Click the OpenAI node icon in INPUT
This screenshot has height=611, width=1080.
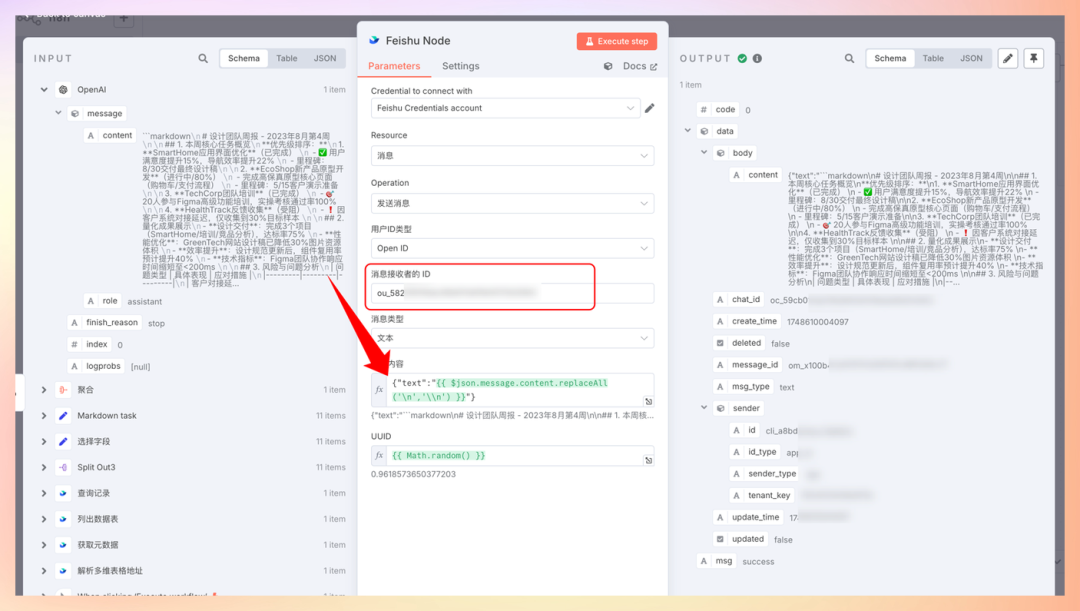pos(63,90)
